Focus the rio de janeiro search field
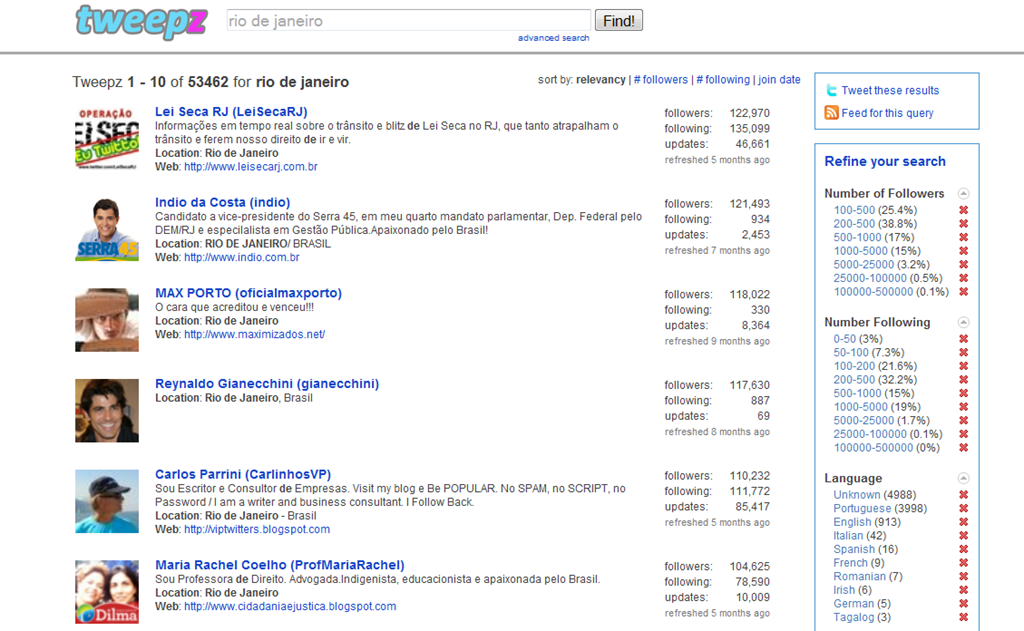 coord(409,20)
